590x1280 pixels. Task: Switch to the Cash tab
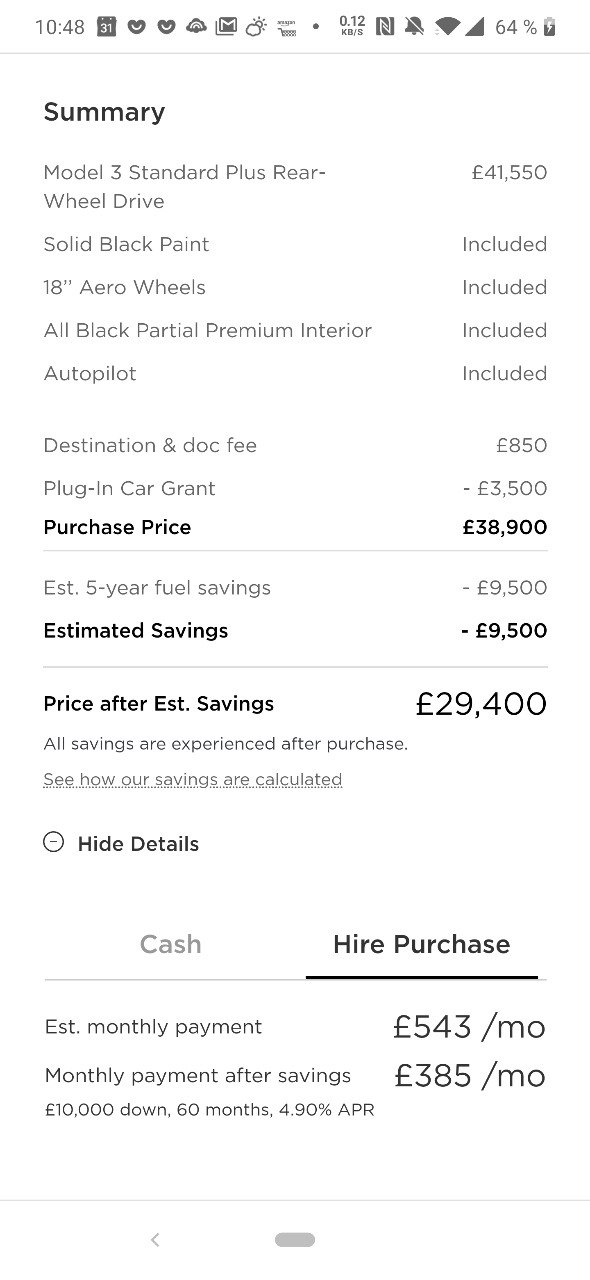coord(171,944)
